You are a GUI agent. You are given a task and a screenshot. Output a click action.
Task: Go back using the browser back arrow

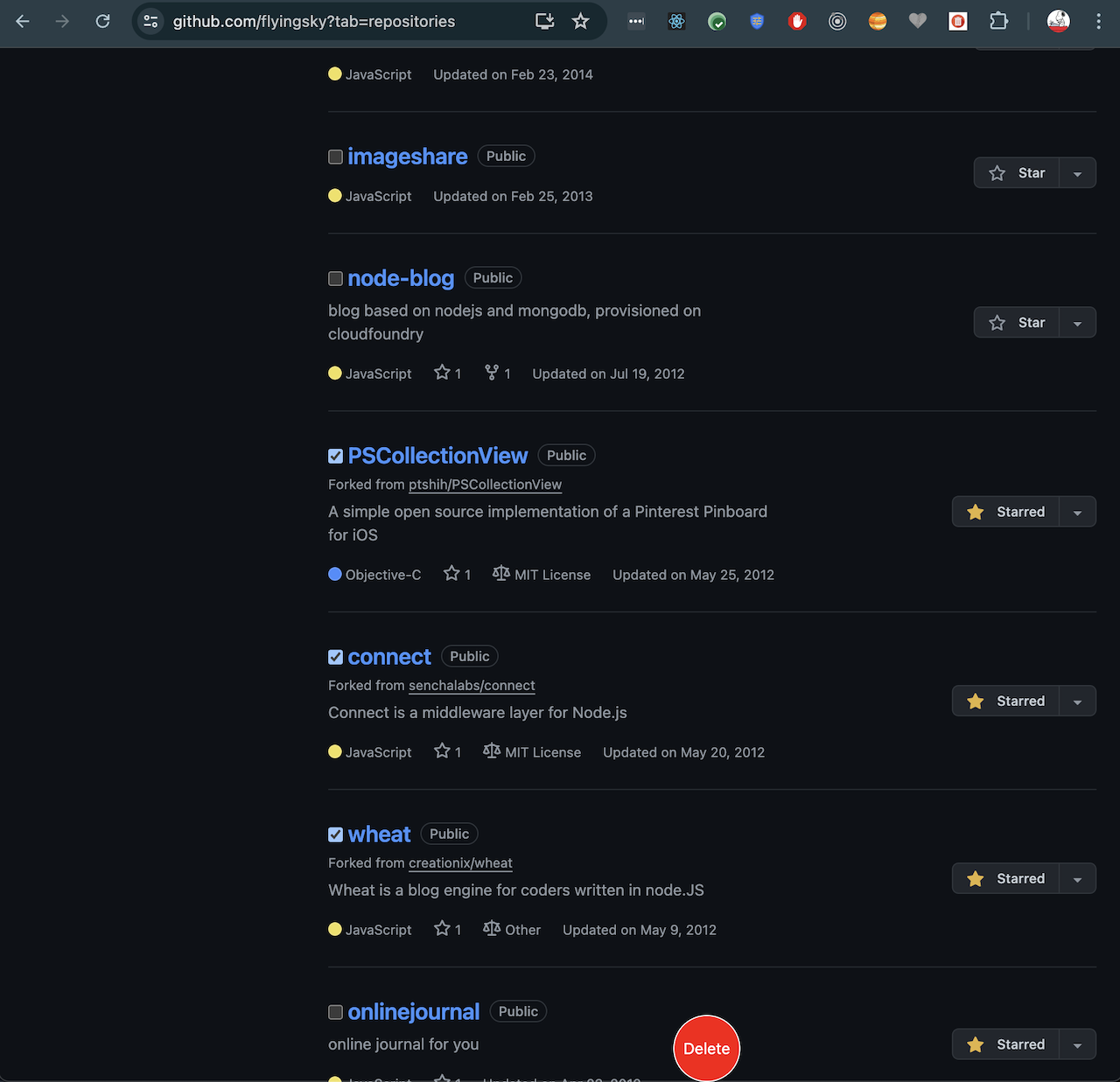[x=23, y=21]
